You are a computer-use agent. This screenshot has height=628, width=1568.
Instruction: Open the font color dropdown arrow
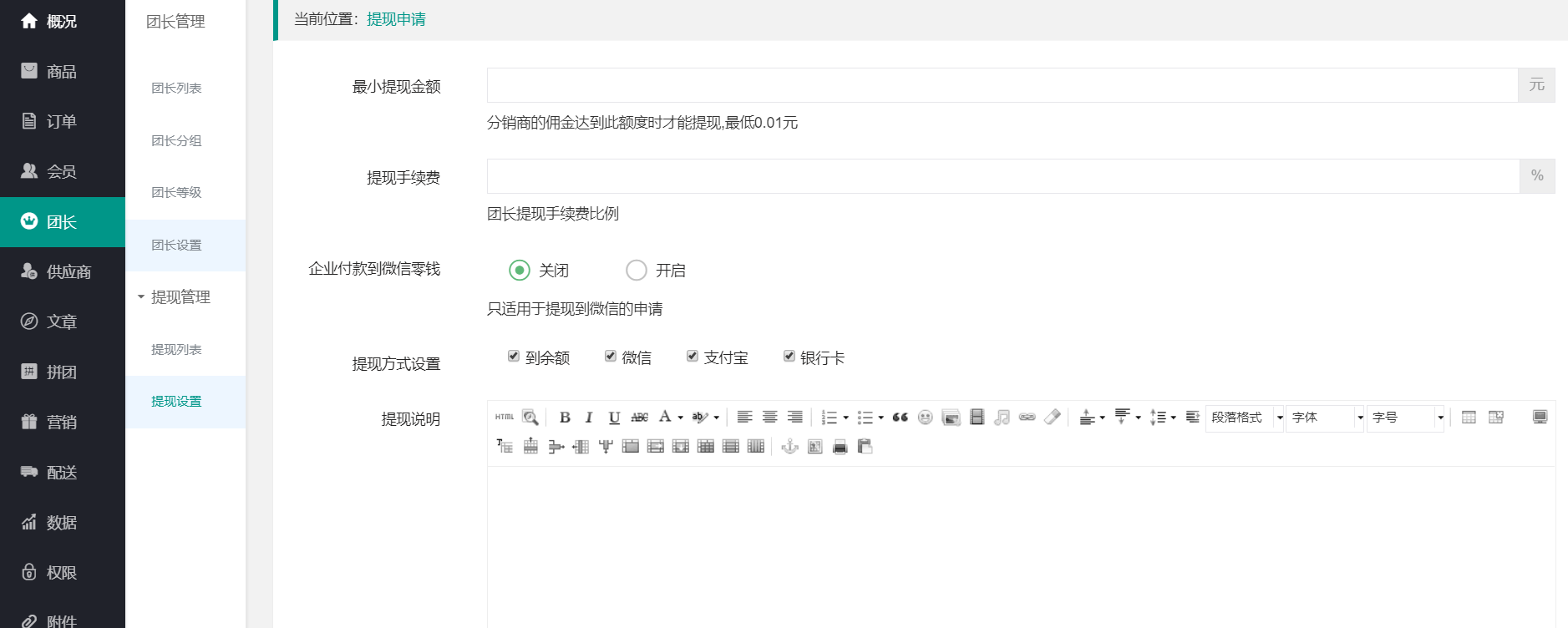(x=680, y=418)
